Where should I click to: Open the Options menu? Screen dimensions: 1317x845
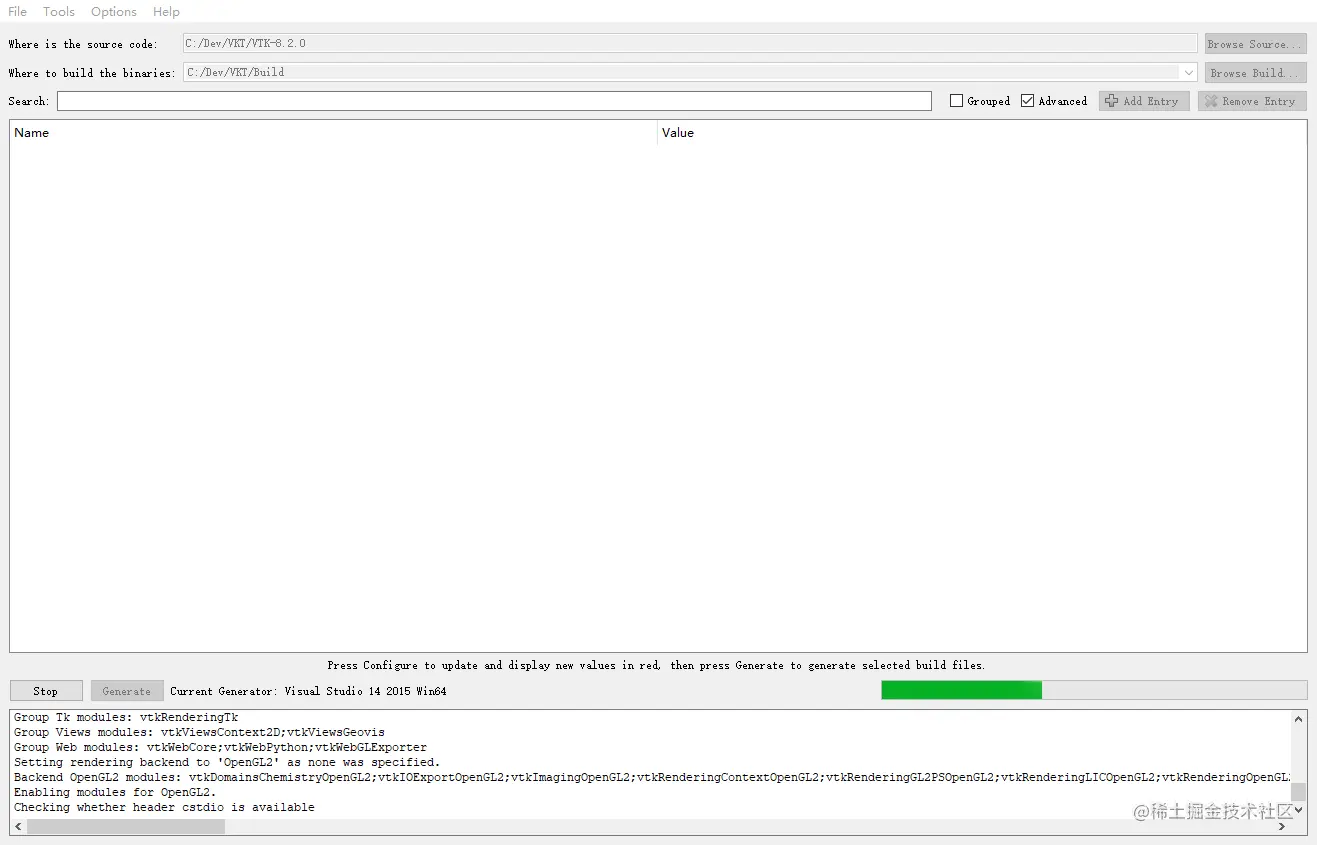113,11
